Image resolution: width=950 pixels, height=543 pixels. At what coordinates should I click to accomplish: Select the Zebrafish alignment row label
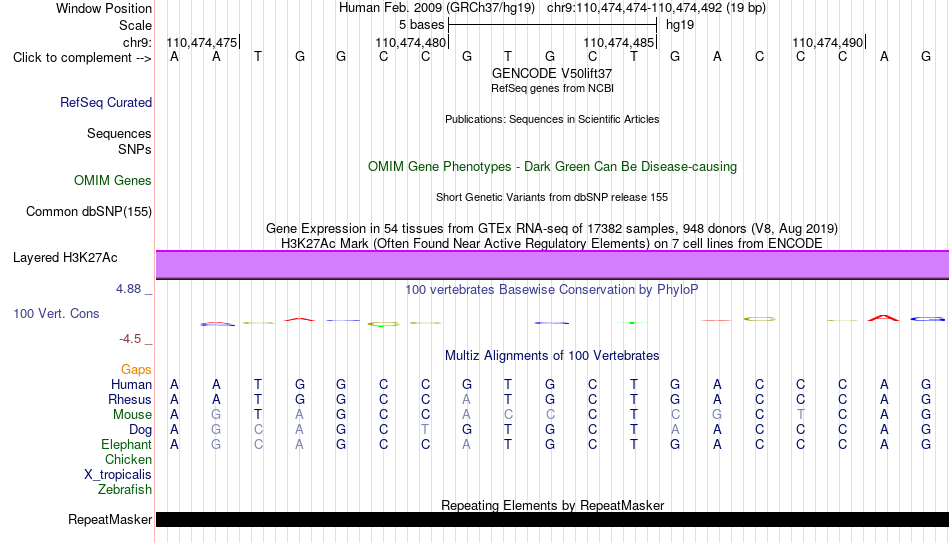click(125, 490)
